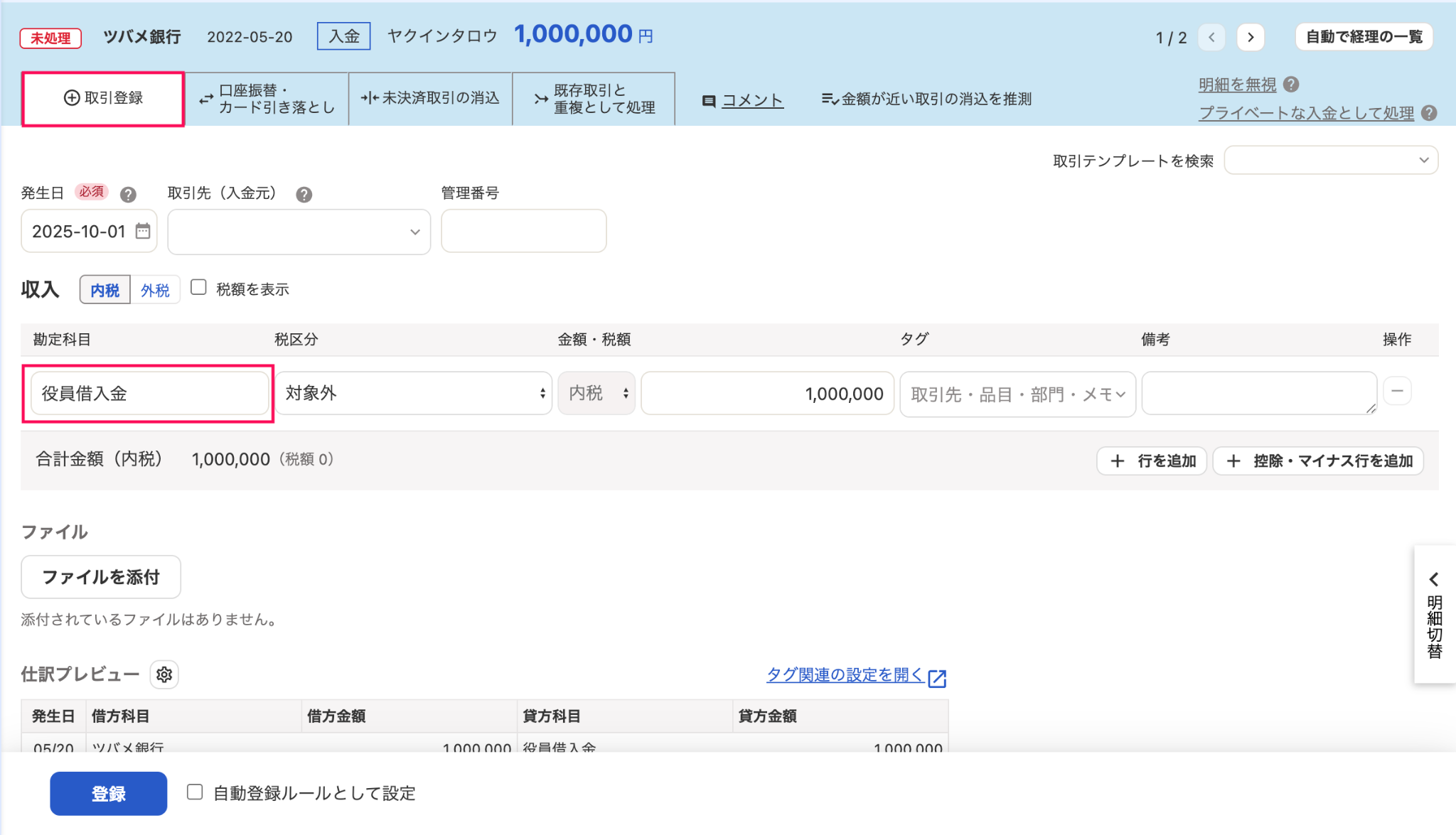Image resolution: width=1456 pixels, height=835 pixels.
Task: Open the date picker calendar icon
Action: click(x=143, y=231)
